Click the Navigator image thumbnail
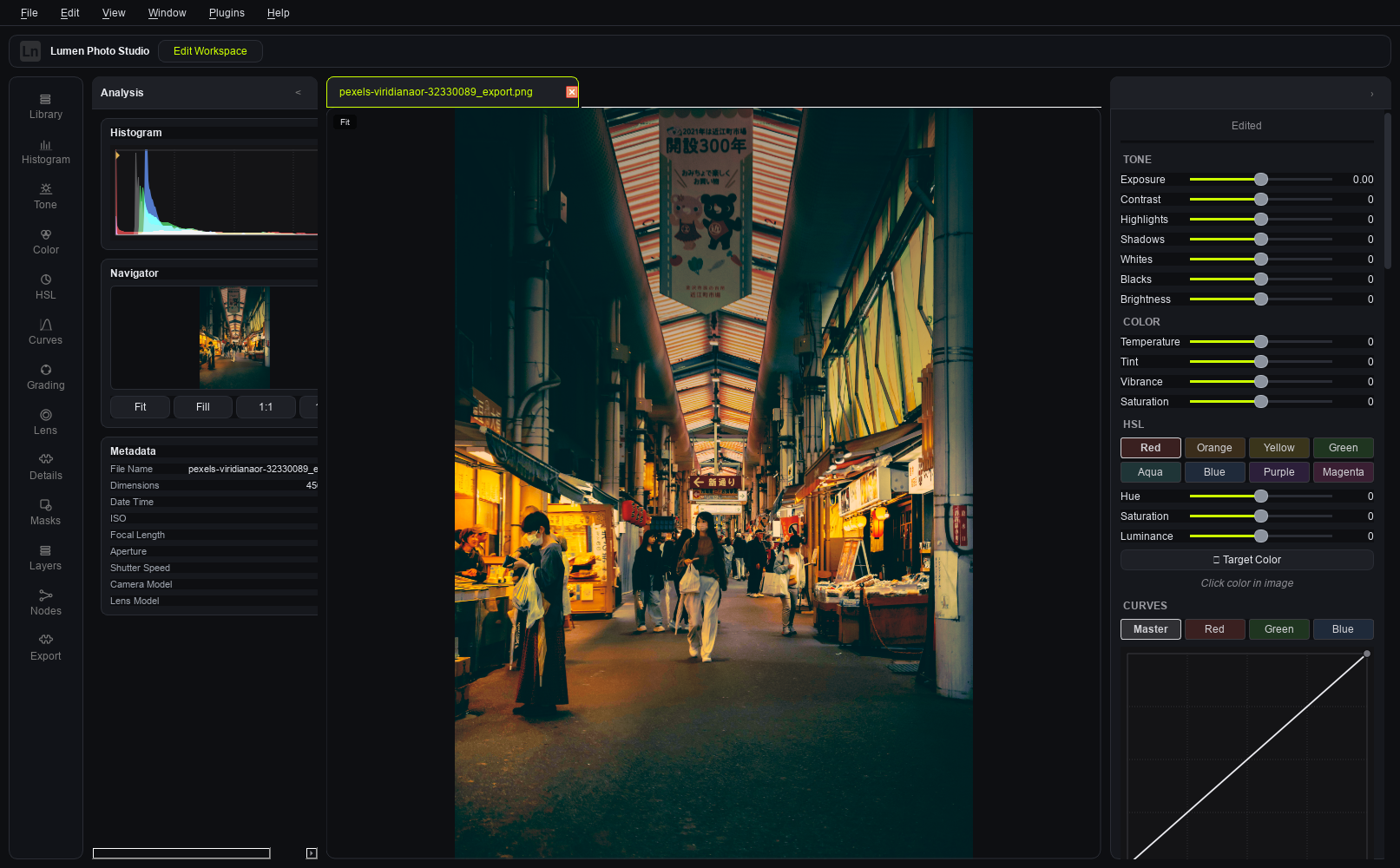Screen dimensions: 1400x868 [x=234, y=338]
